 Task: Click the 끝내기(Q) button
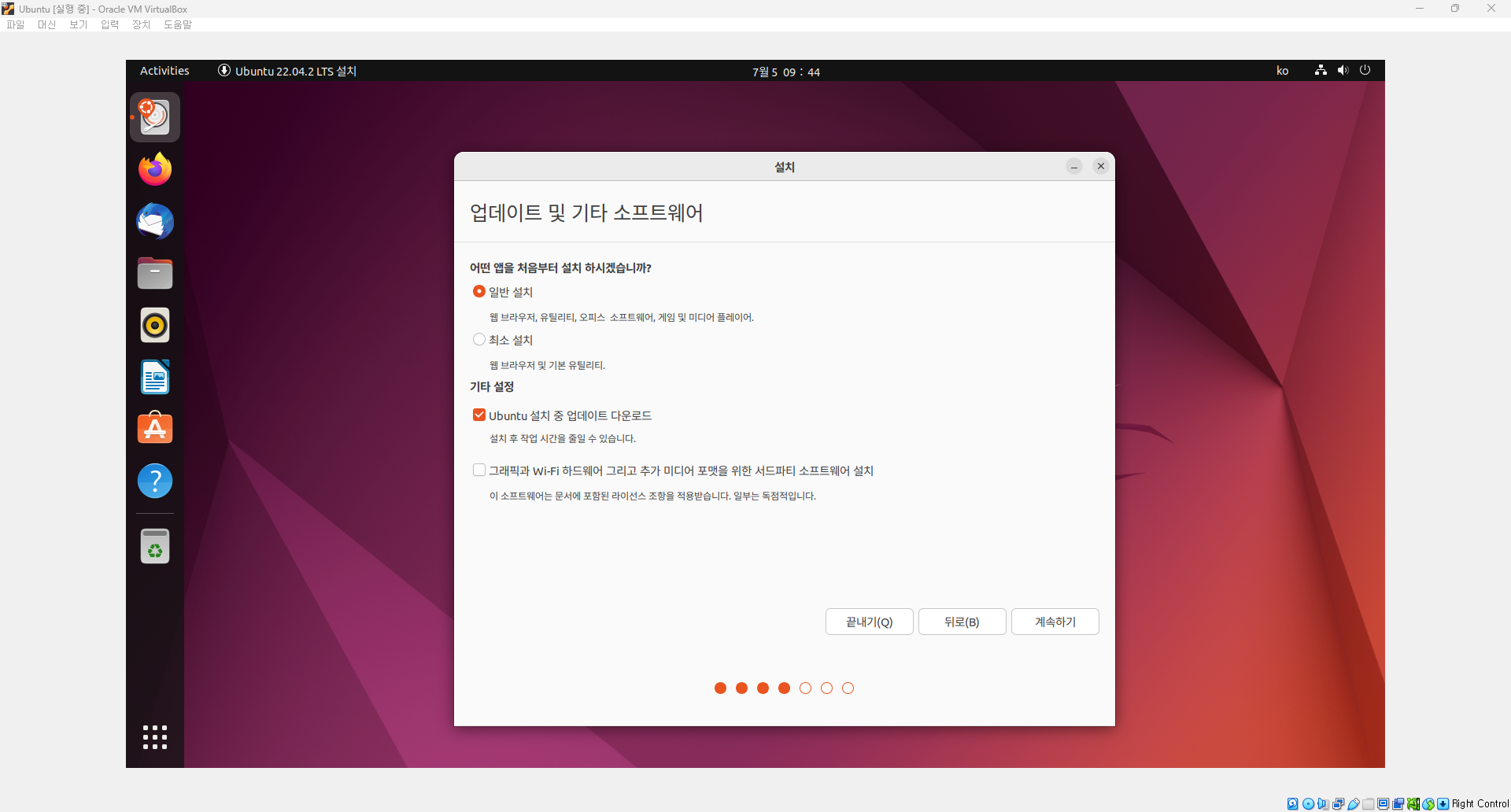coord(870,622)
